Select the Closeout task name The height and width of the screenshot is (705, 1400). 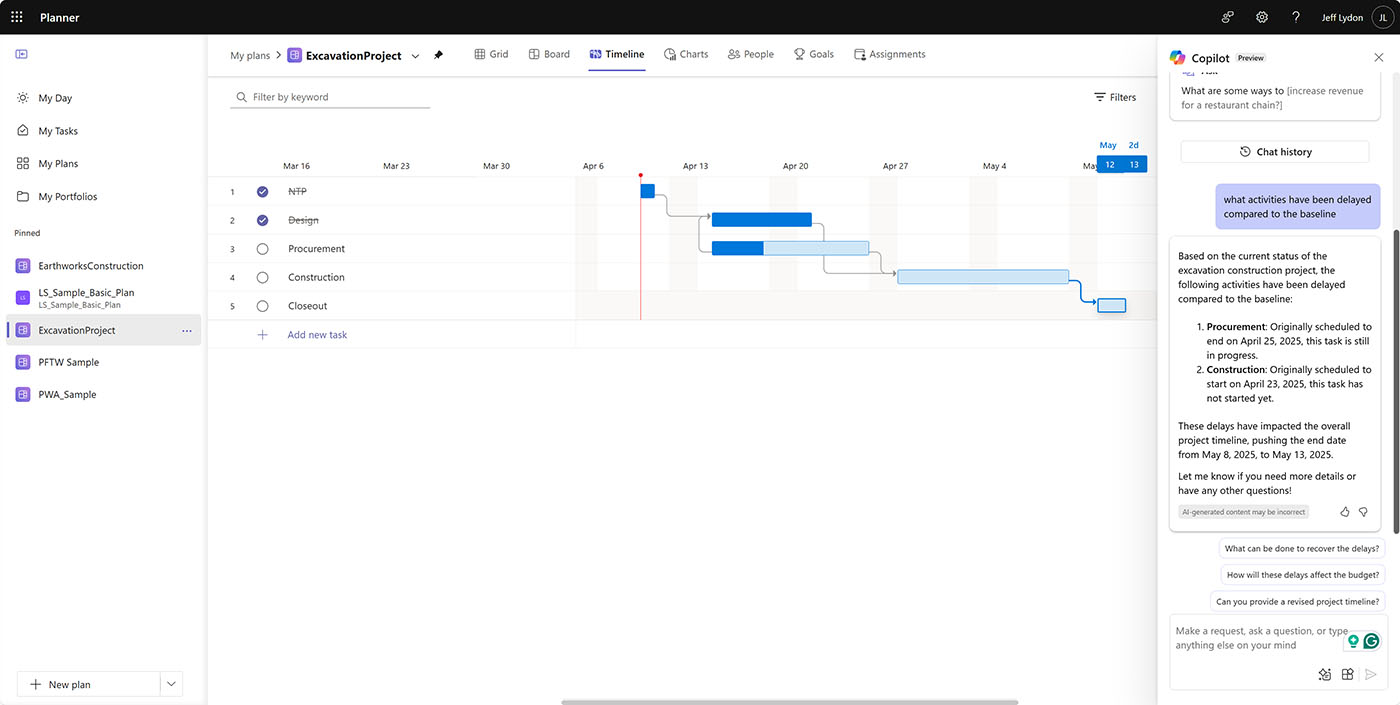[x=307, y=306]
